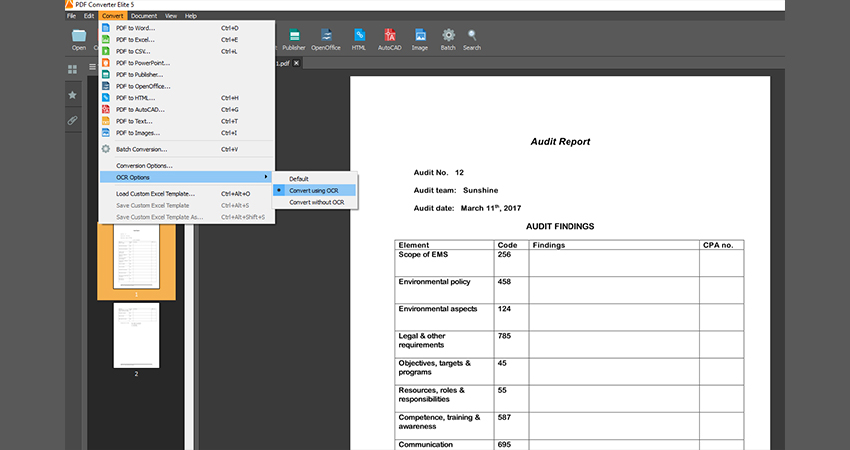The image size is (850, 450).
Task: Open the bookmarks star panel
Action: click(72, 95)
